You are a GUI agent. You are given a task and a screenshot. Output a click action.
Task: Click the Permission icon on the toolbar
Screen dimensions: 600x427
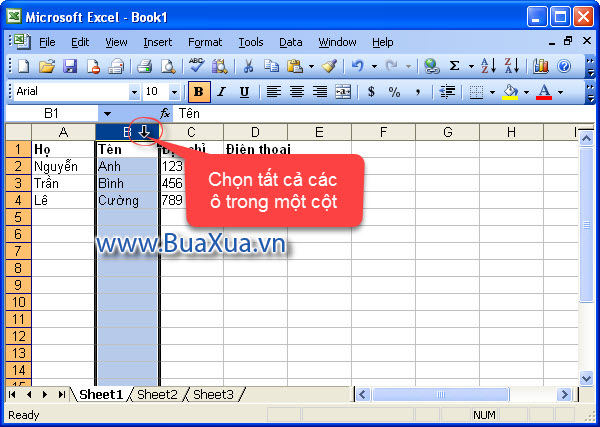pyautogui.click(x=93, y=67)
